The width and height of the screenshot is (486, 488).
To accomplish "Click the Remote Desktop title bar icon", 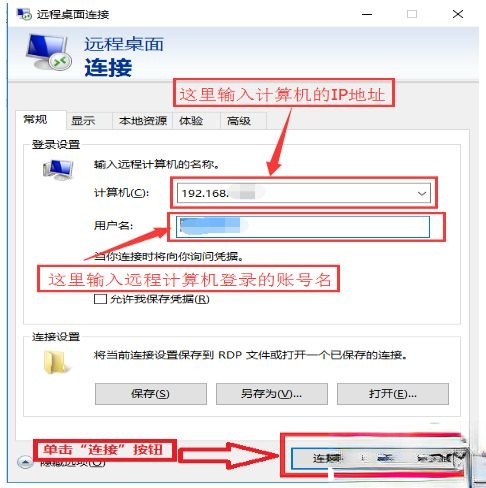I will (x=24, y=14).
